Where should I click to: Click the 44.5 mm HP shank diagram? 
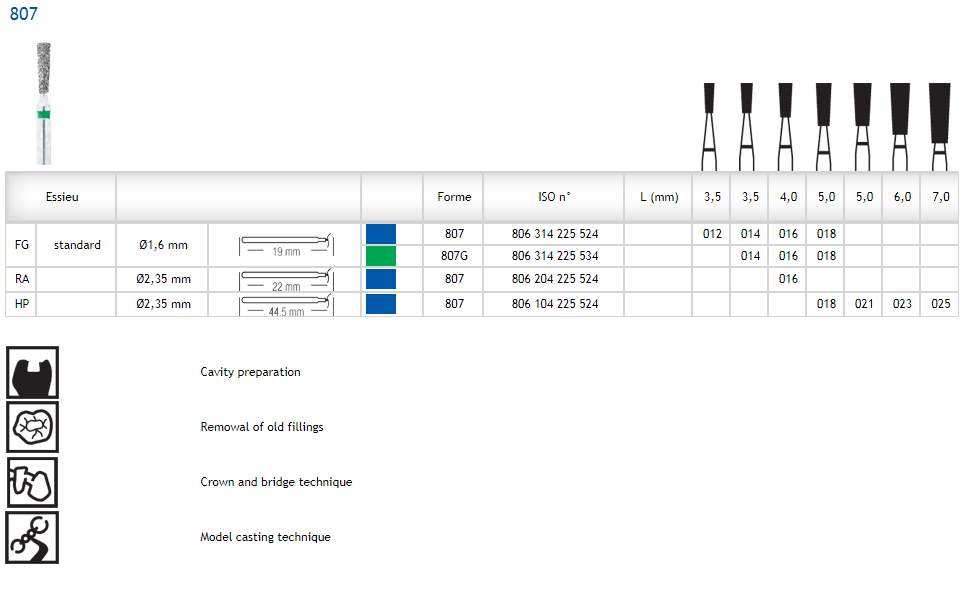285,304
